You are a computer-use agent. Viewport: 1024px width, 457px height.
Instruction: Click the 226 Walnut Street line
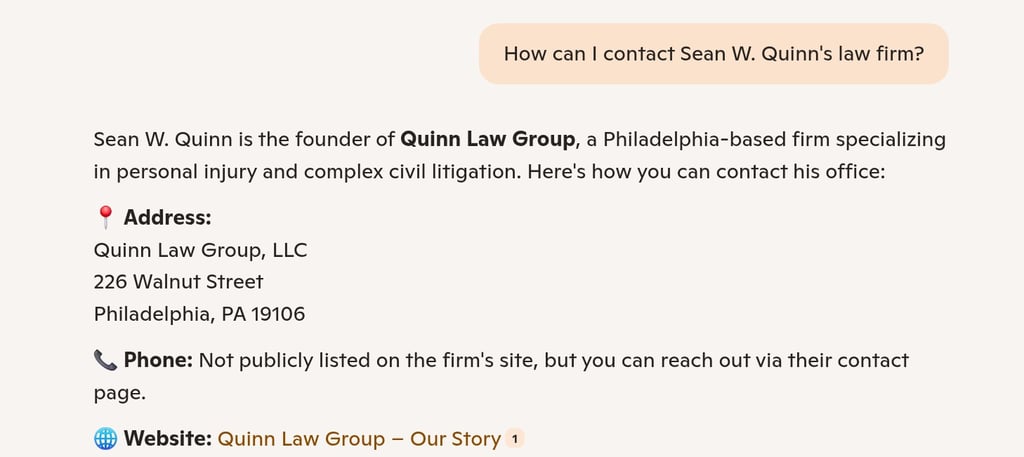178,282
